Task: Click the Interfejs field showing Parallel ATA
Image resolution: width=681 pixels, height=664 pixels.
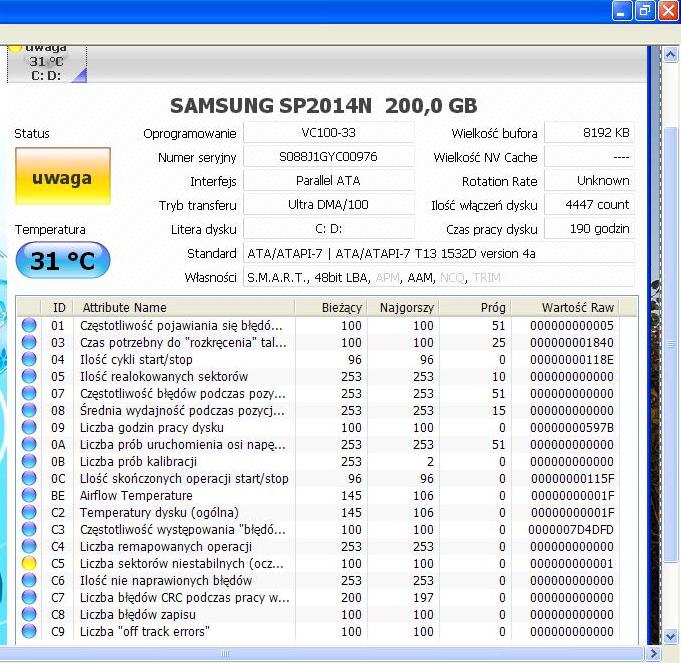Action: click(328, 181)
